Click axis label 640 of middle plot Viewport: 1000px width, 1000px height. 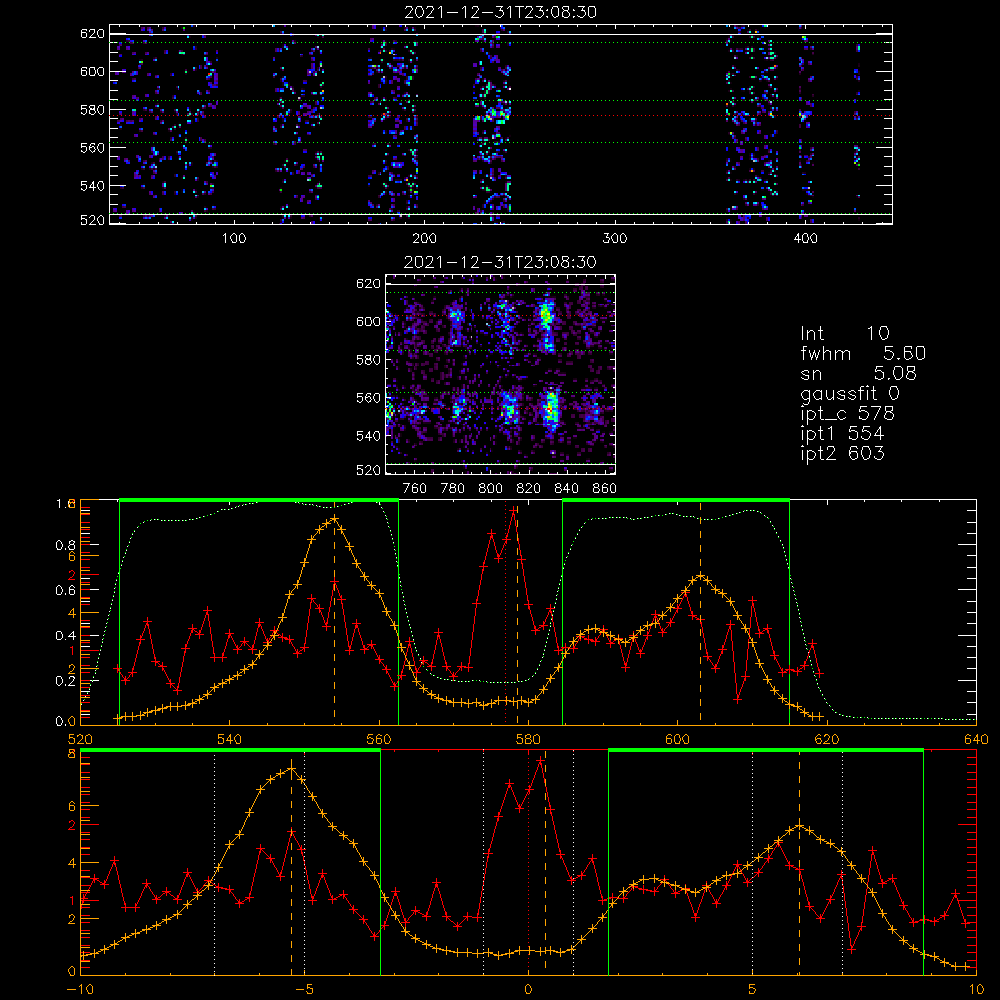pyautogui.click(x=976, y=739)
